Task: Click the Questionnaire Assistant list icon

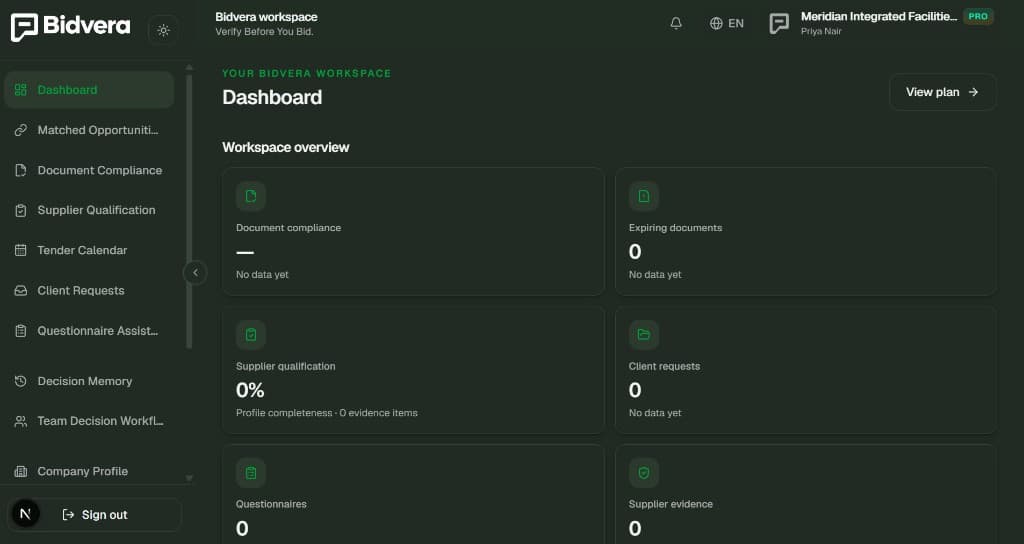Action: coord(21,331)
